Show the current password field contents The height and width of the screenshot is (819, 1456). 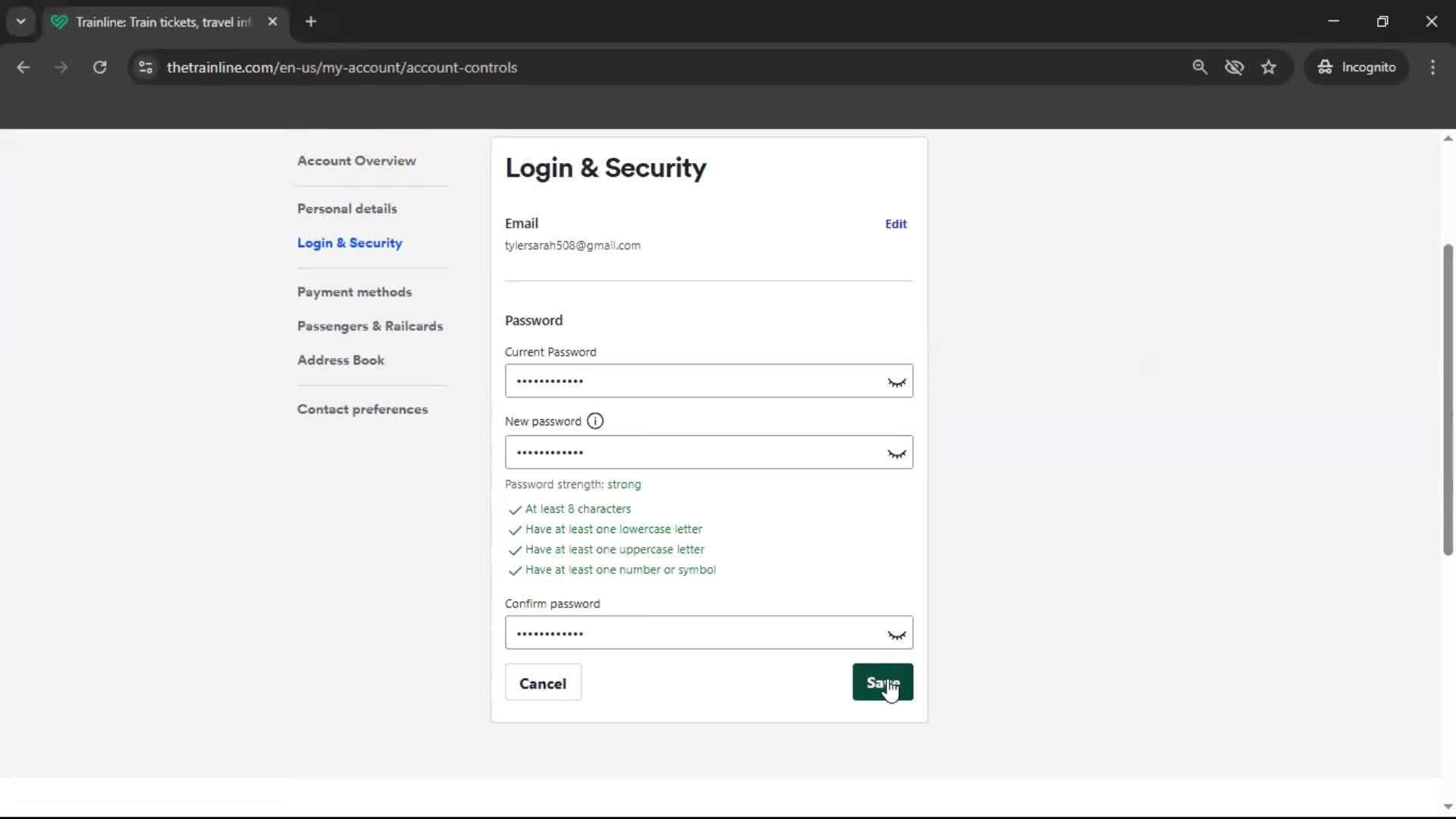[896, 381]
